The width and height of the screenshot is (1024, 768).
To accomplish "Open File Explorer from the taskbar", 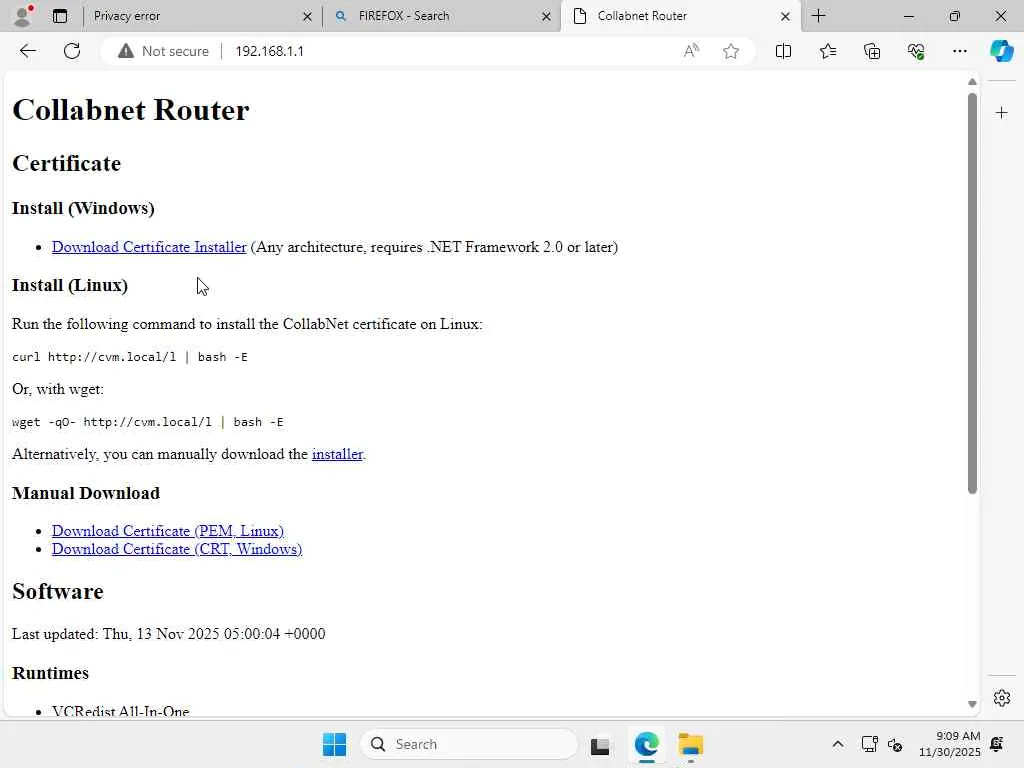I will coord(690,744).
